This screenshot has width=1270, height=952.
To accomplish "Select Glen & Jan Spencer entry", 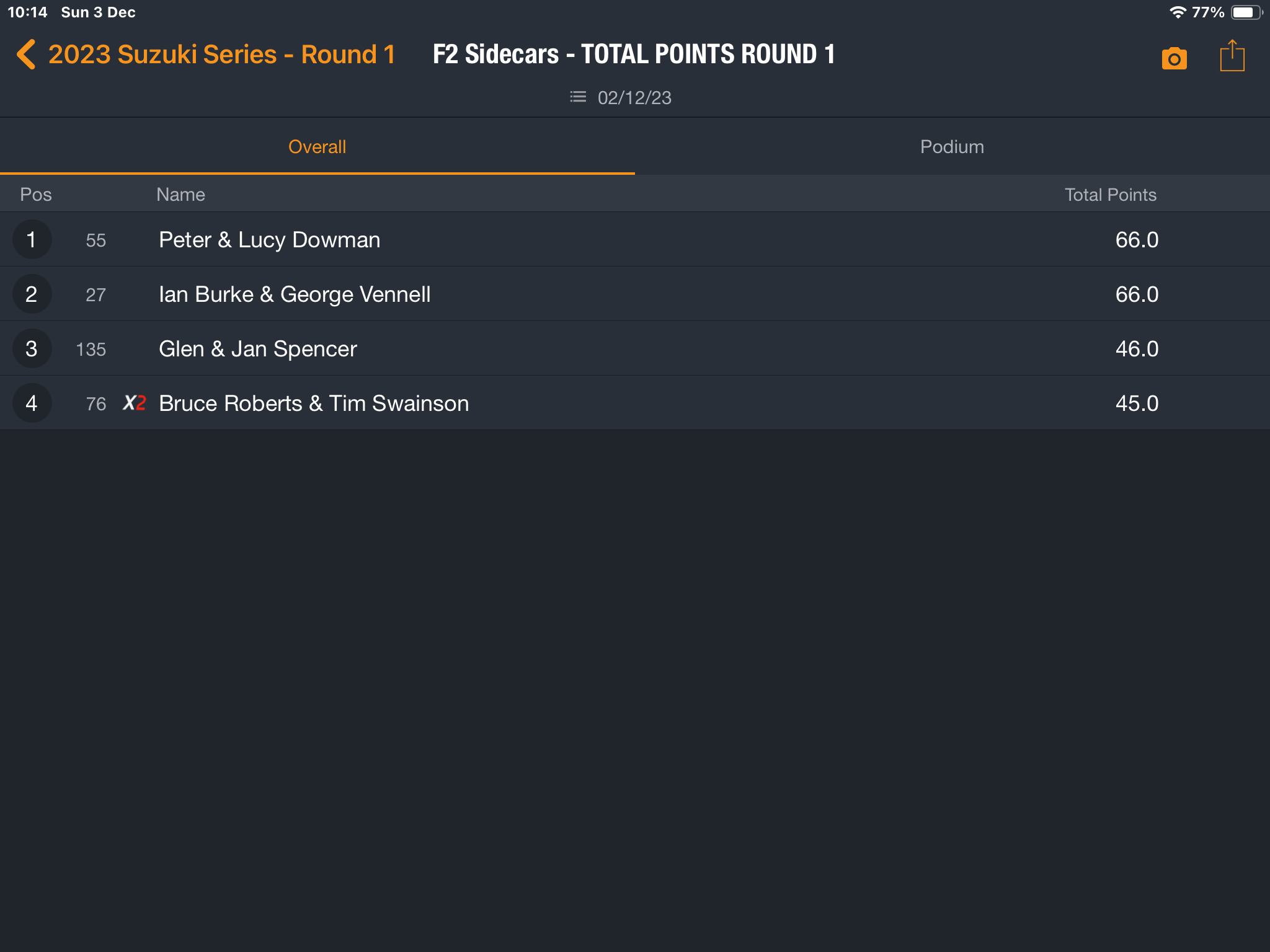I will tap(635, 349).
